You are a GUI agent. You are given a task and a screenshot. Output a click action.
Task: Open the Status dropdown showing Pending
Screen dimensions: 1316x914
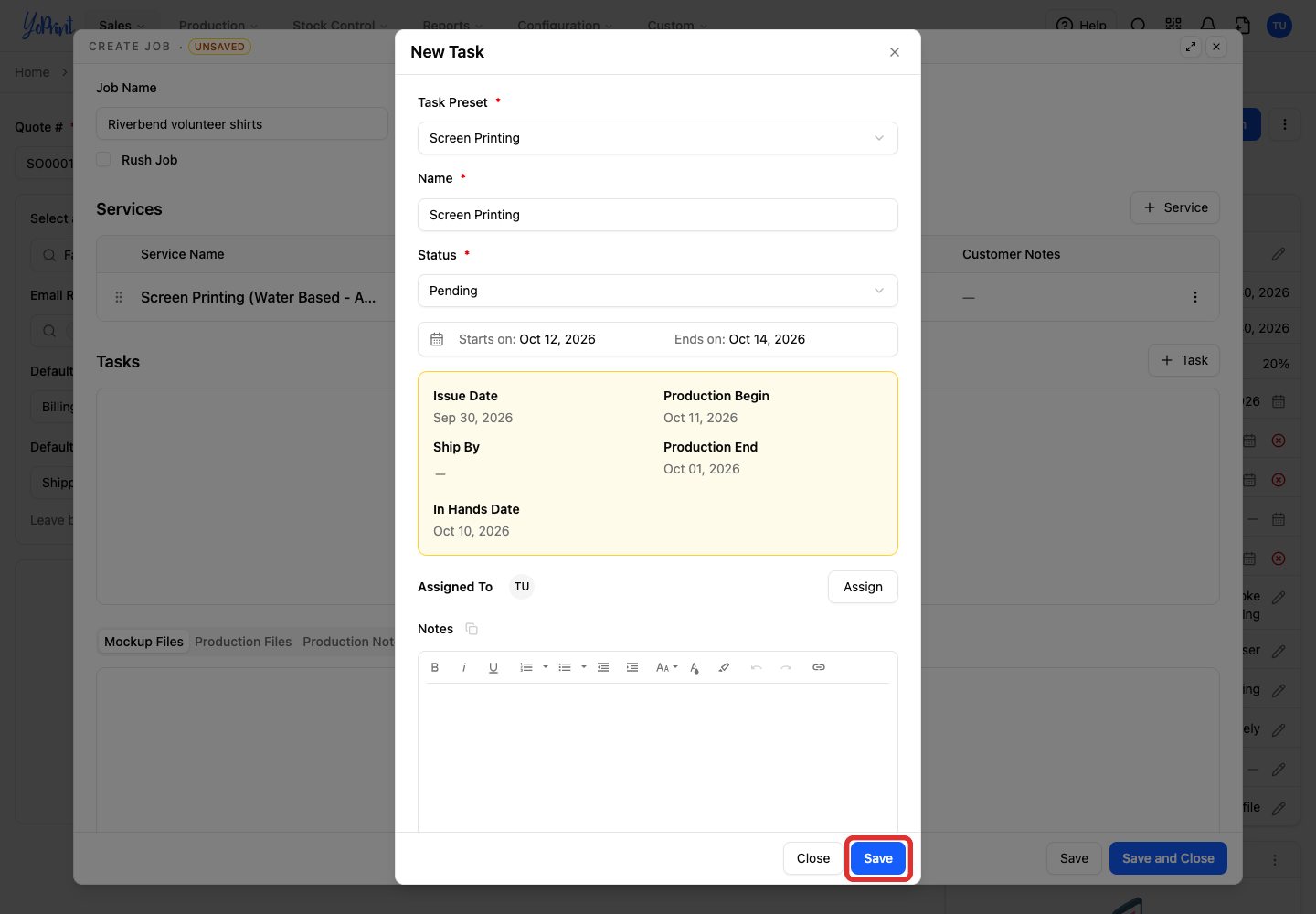point(658,291)
